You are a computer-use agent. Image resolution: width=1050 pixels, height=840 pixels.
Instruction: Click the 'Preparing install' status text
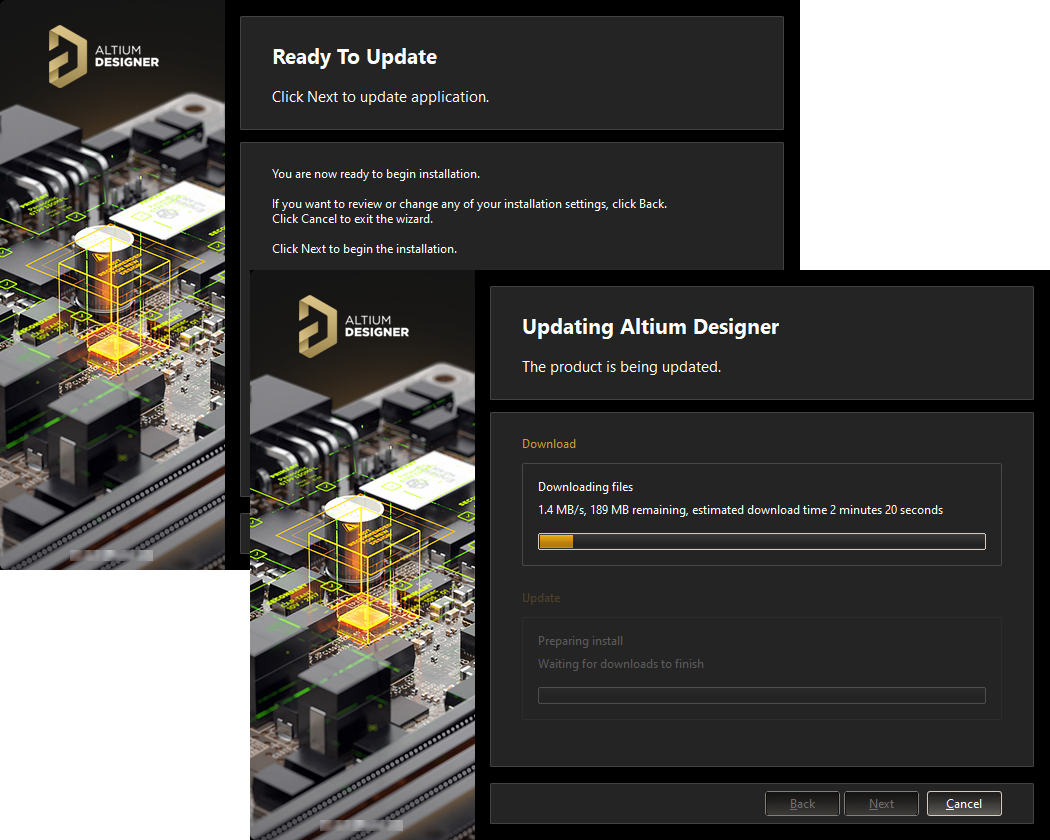580,641
